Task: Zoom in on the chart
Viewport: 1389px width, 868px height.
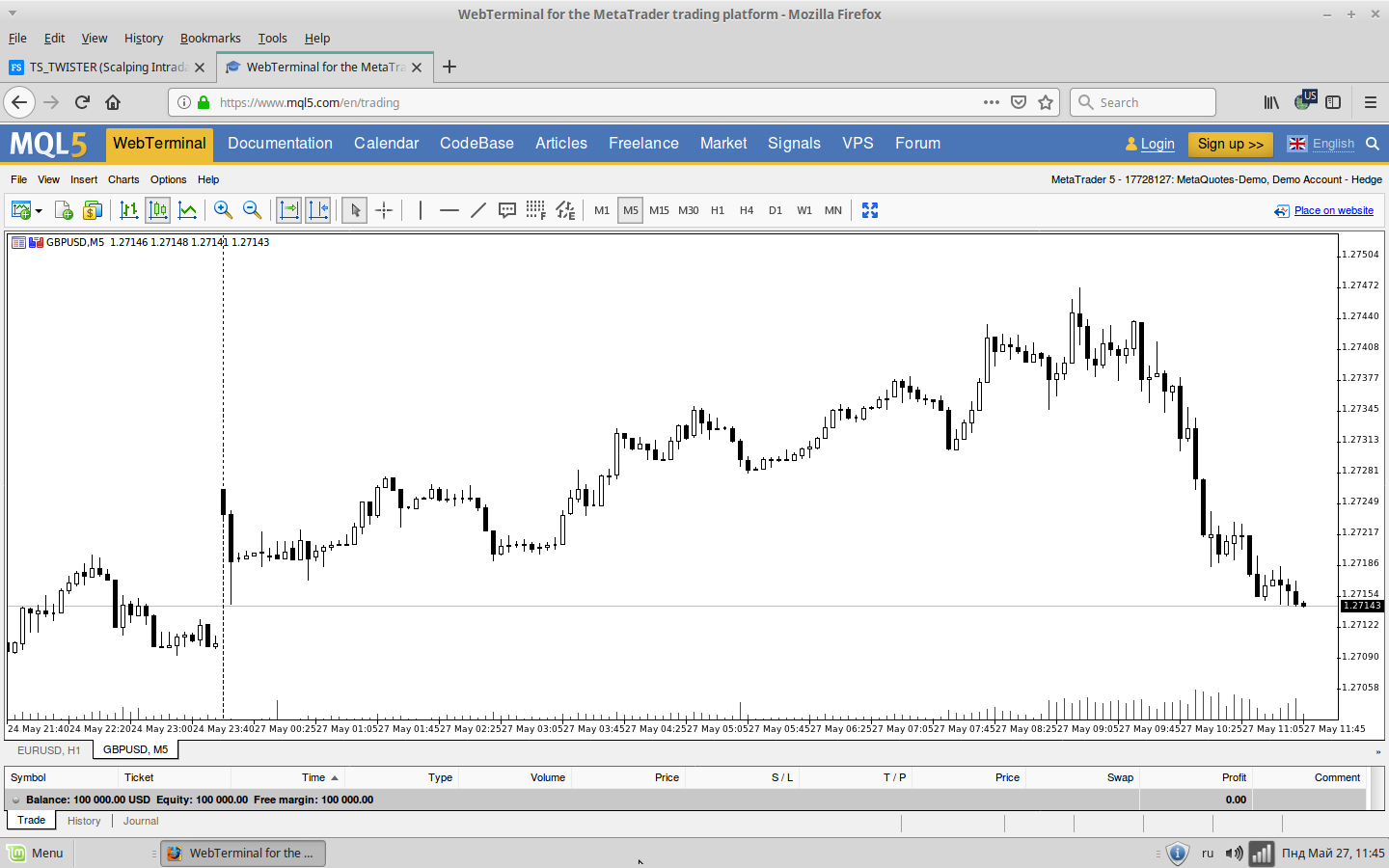Action: tap(223, 210)
